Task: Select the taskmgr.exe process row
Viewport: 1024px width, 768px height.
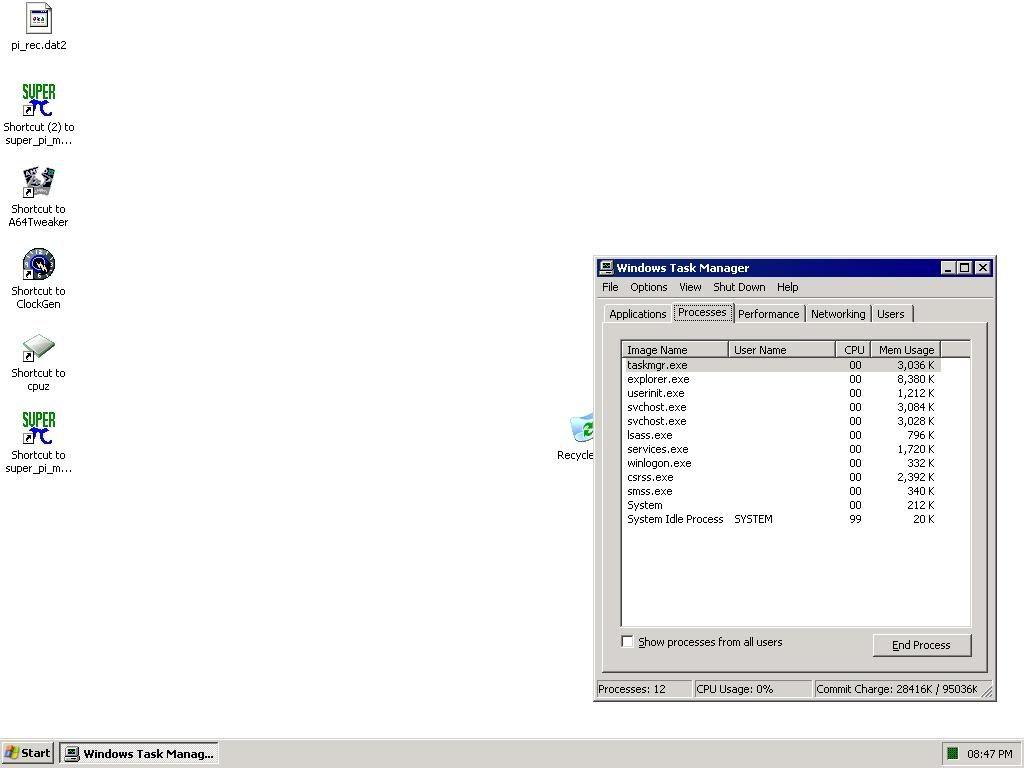Action: point(781,365)
